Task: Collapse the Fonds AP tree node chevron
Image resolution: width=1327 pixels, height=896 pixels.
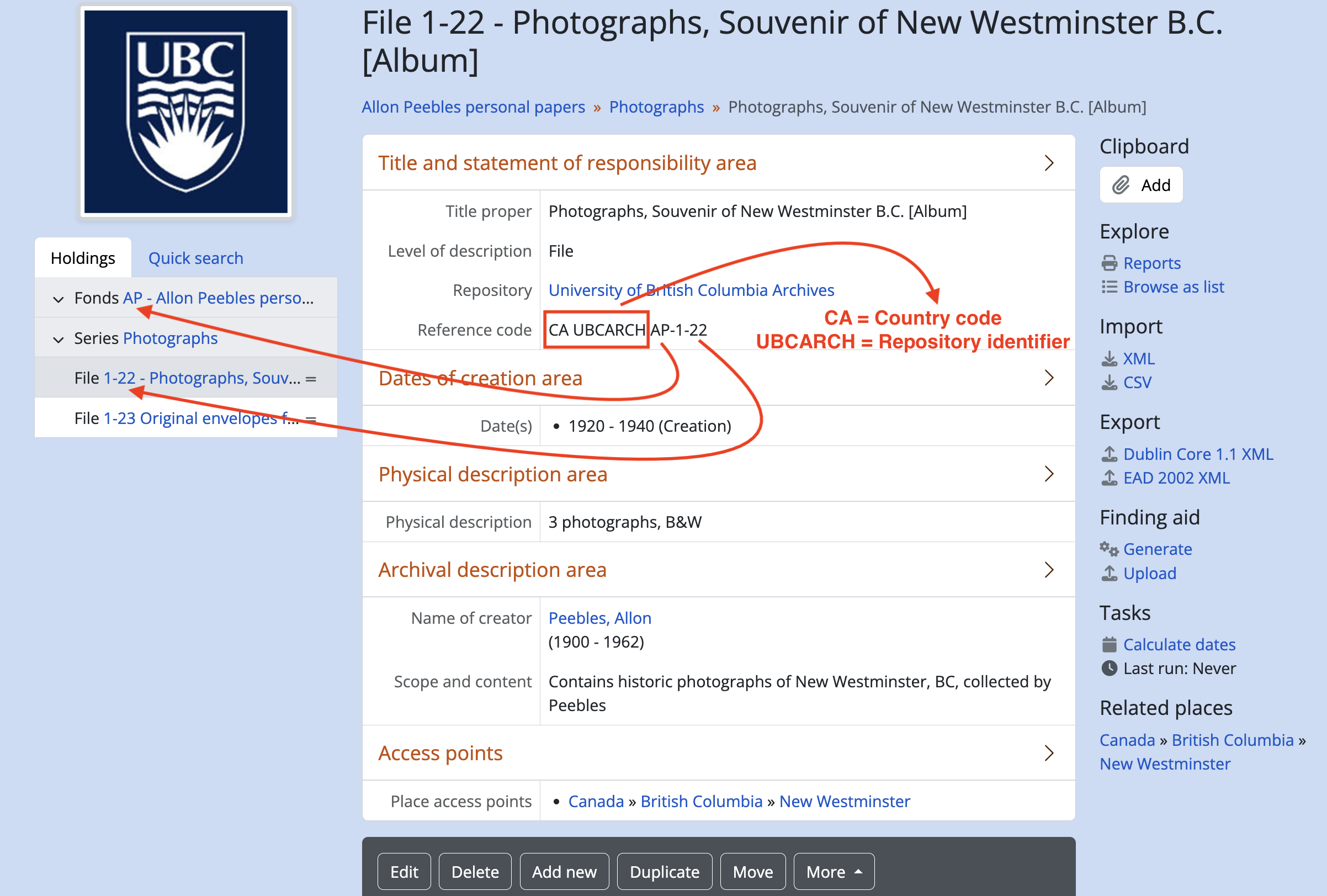Action: 59,299
